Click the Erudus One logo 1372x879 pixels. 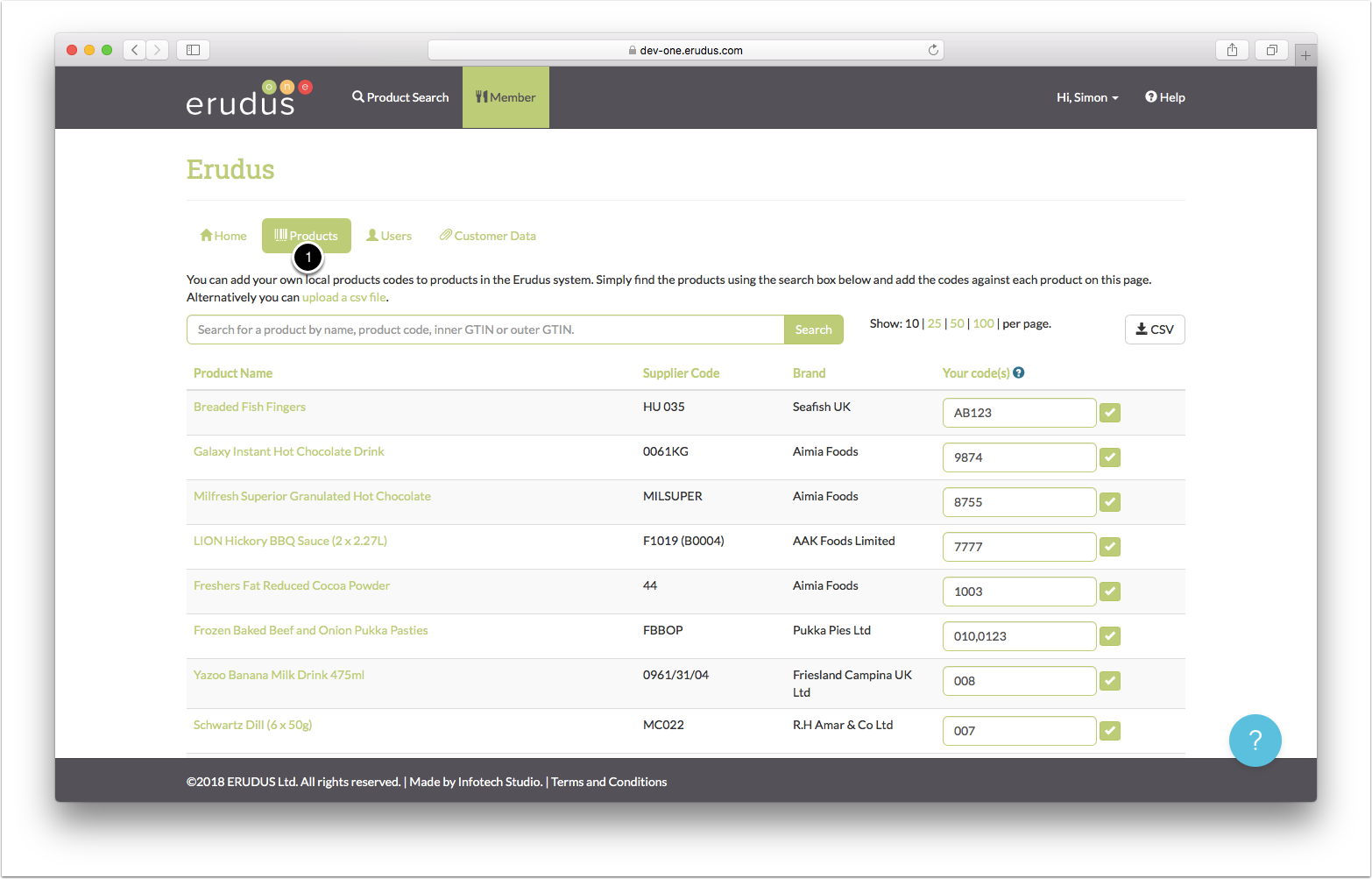(249, 98)
